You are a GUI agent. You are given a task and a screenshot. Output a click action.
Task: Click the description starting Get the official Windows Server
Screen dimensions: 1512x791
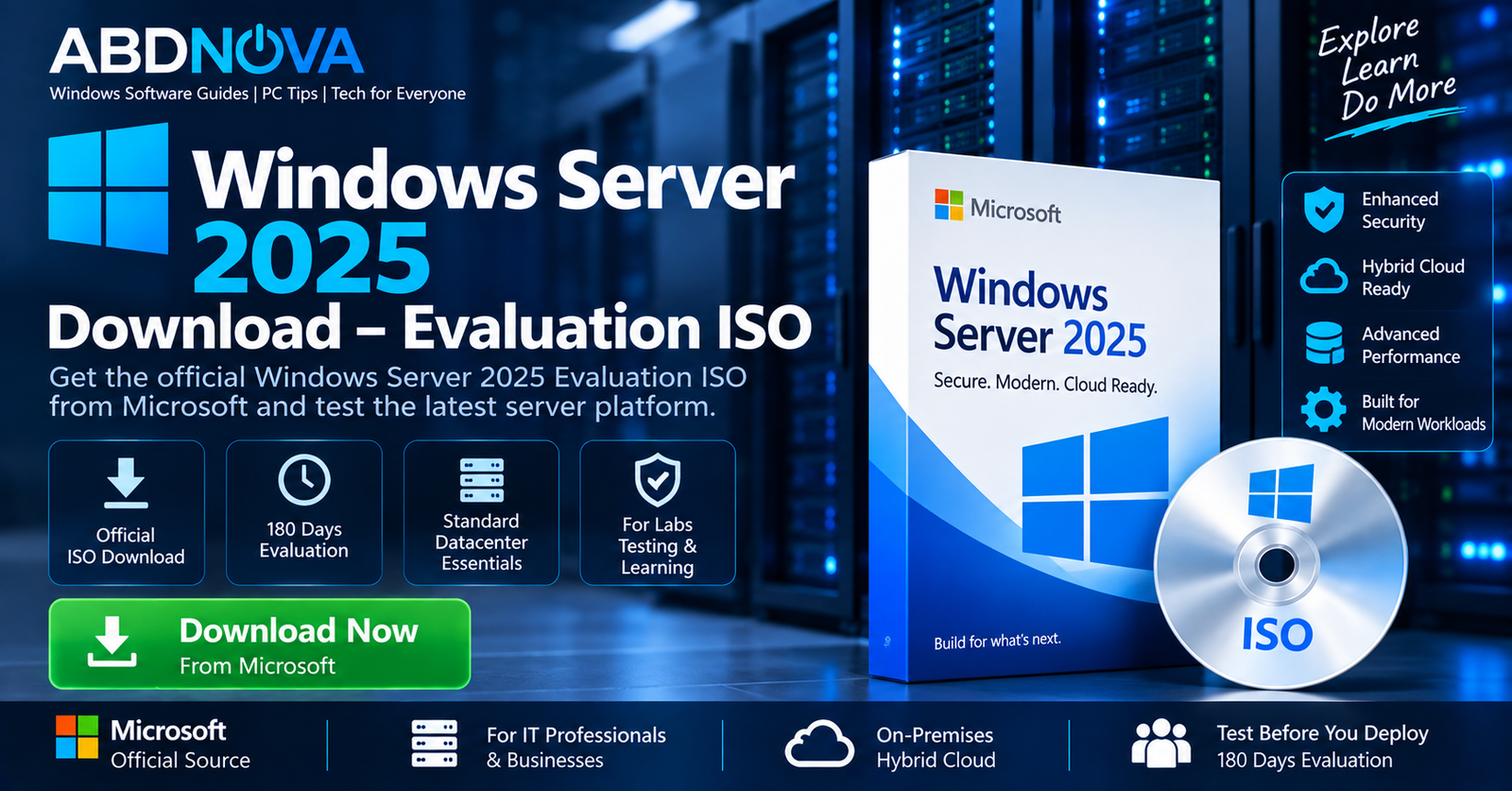pos(398,391)
